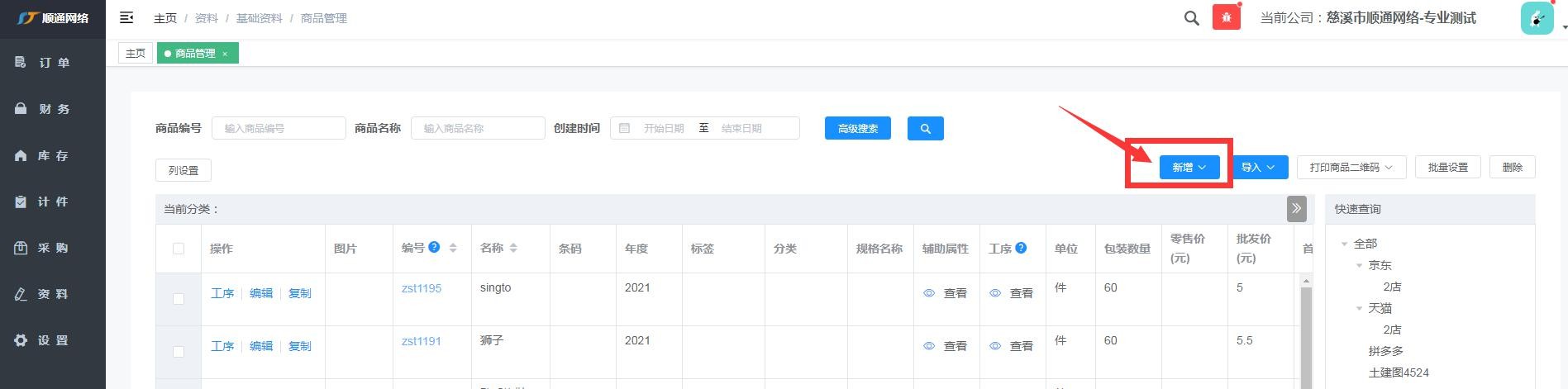Click the user avatar icon

1537,18
